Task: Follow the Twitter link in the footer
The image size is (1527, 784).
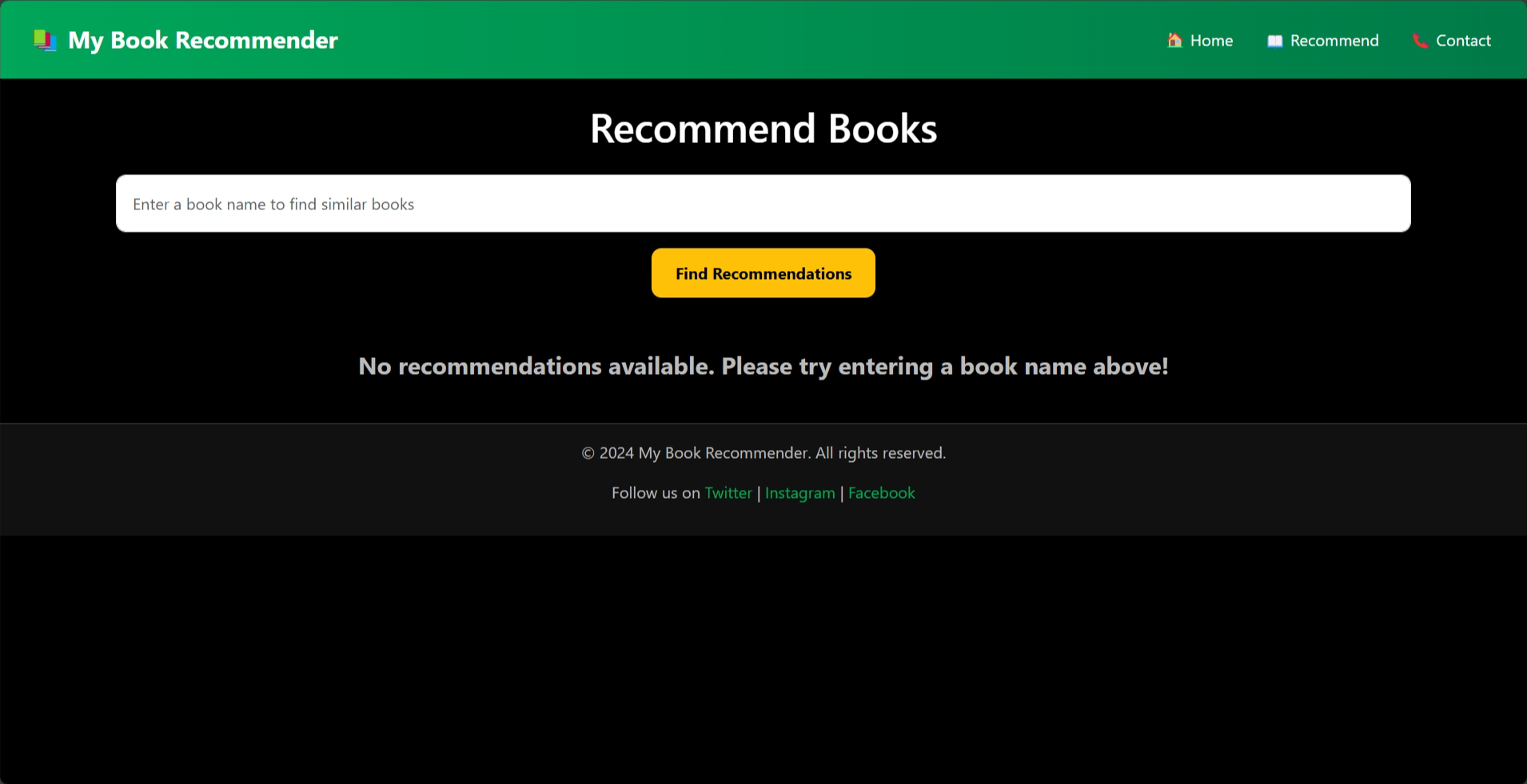Action: [728, 493]
